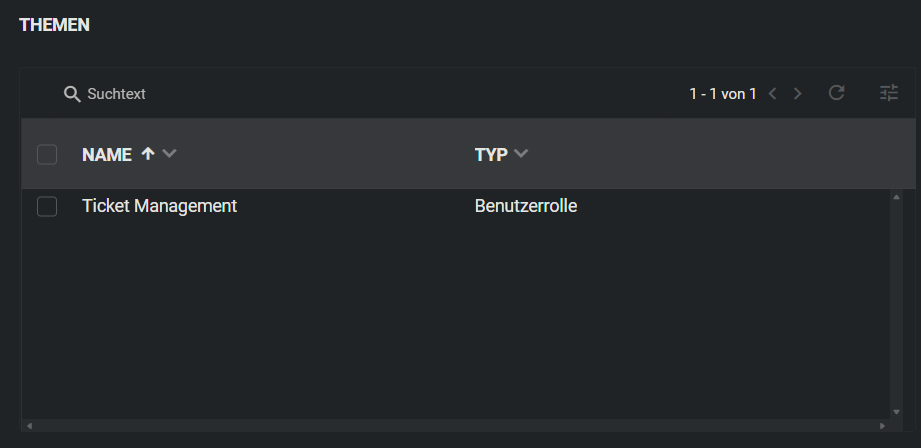This screenshot has height=448, width=921.
Task: Open the Ticket Management entry
Action: (x=159, y=206)
